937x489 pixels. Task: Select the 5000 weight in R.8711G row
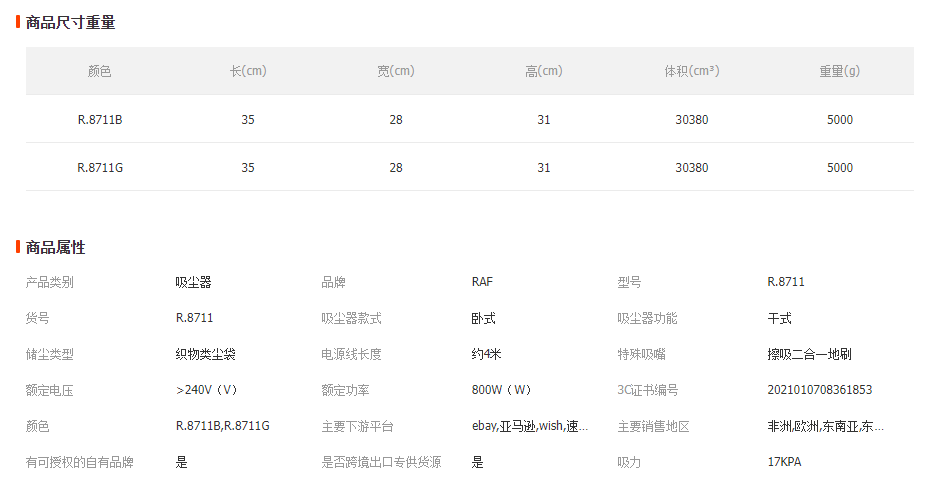(x=840, y=168)
